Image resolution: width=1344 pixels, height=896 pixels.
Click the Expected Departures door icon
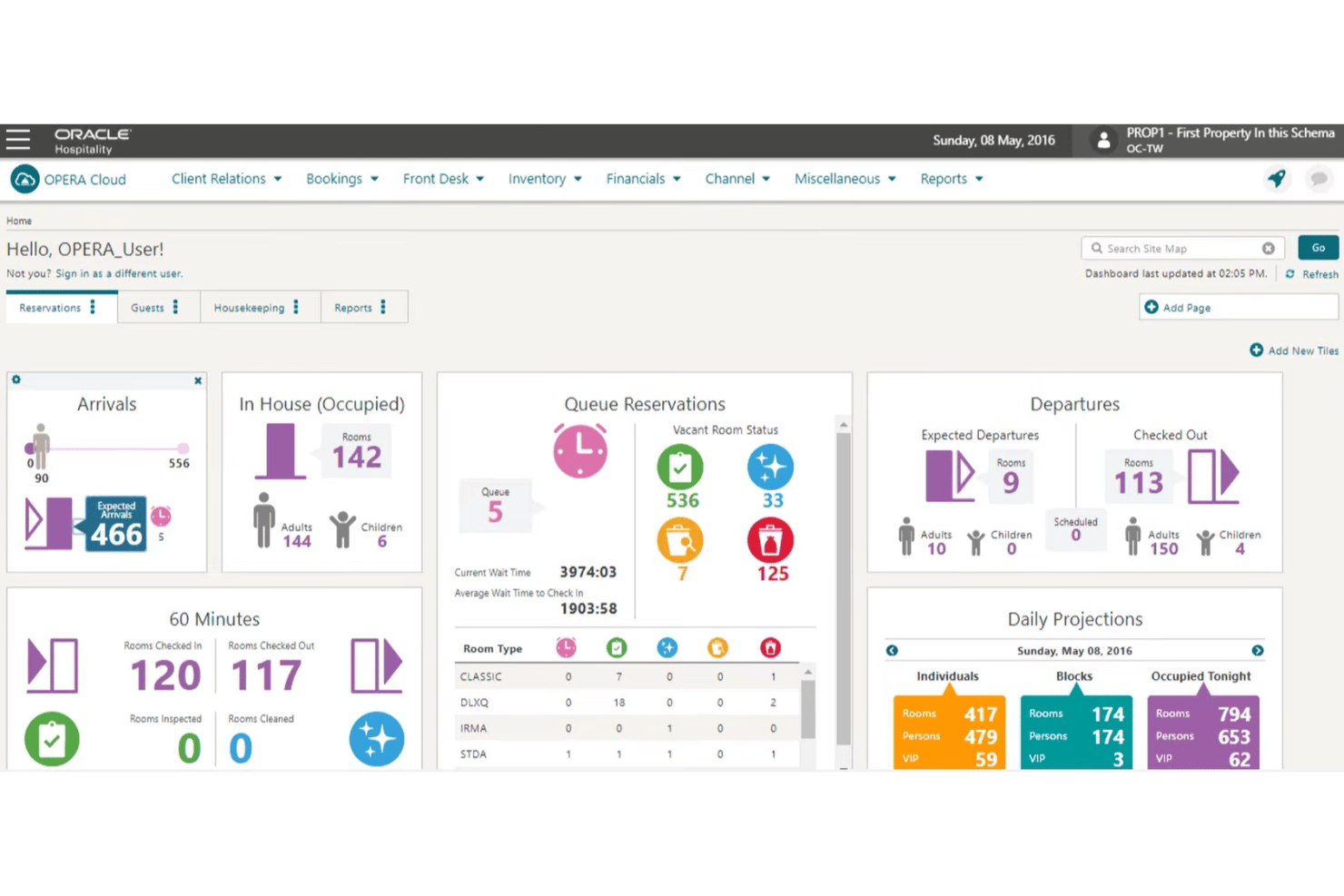coord(950,475)
